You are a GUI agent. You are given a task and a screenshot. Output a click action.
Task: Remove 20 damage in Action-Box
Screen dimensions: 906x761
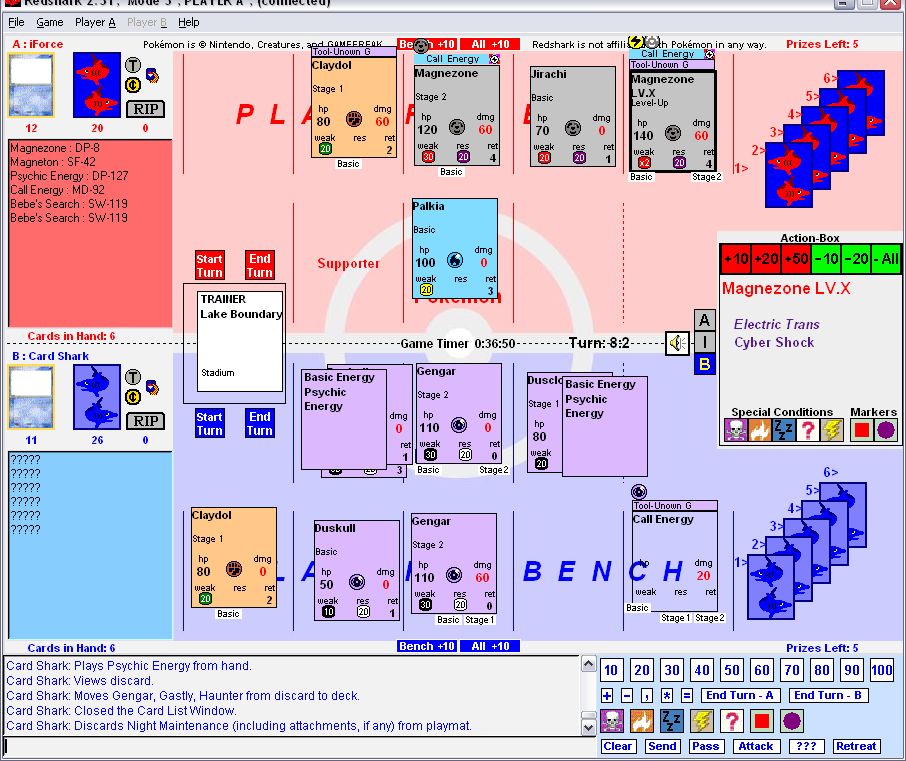coord(856,259)
